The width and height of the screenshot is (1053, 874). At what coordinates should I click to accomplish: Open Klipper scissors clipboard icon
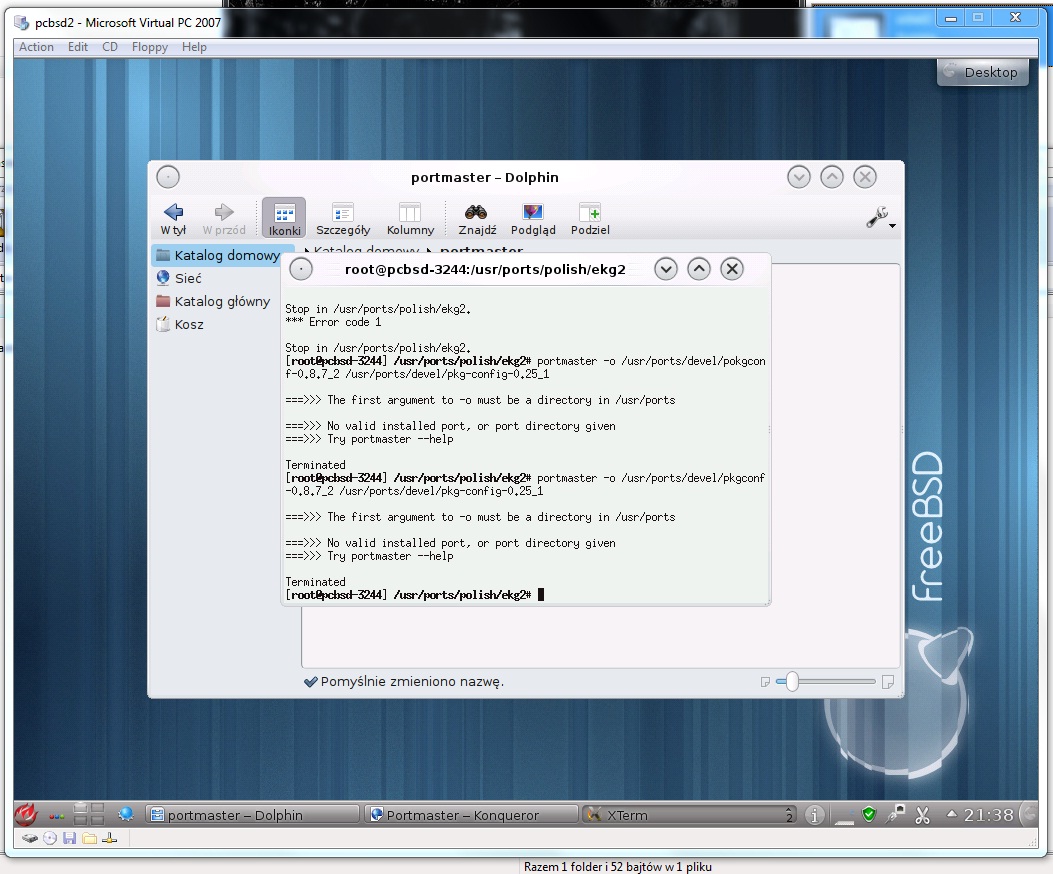922,815
